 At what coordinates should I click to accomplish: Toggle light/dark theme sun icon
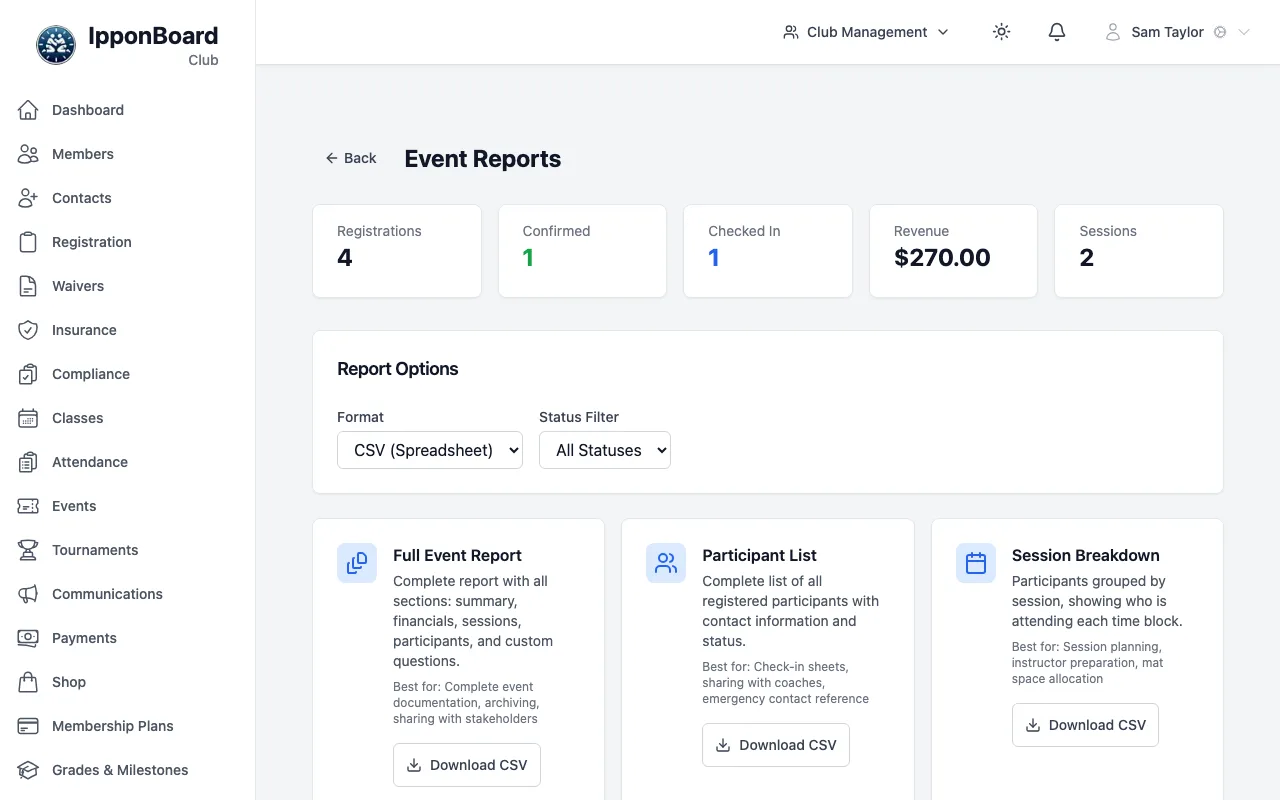pyautogui.click(x=1001, y=32)
